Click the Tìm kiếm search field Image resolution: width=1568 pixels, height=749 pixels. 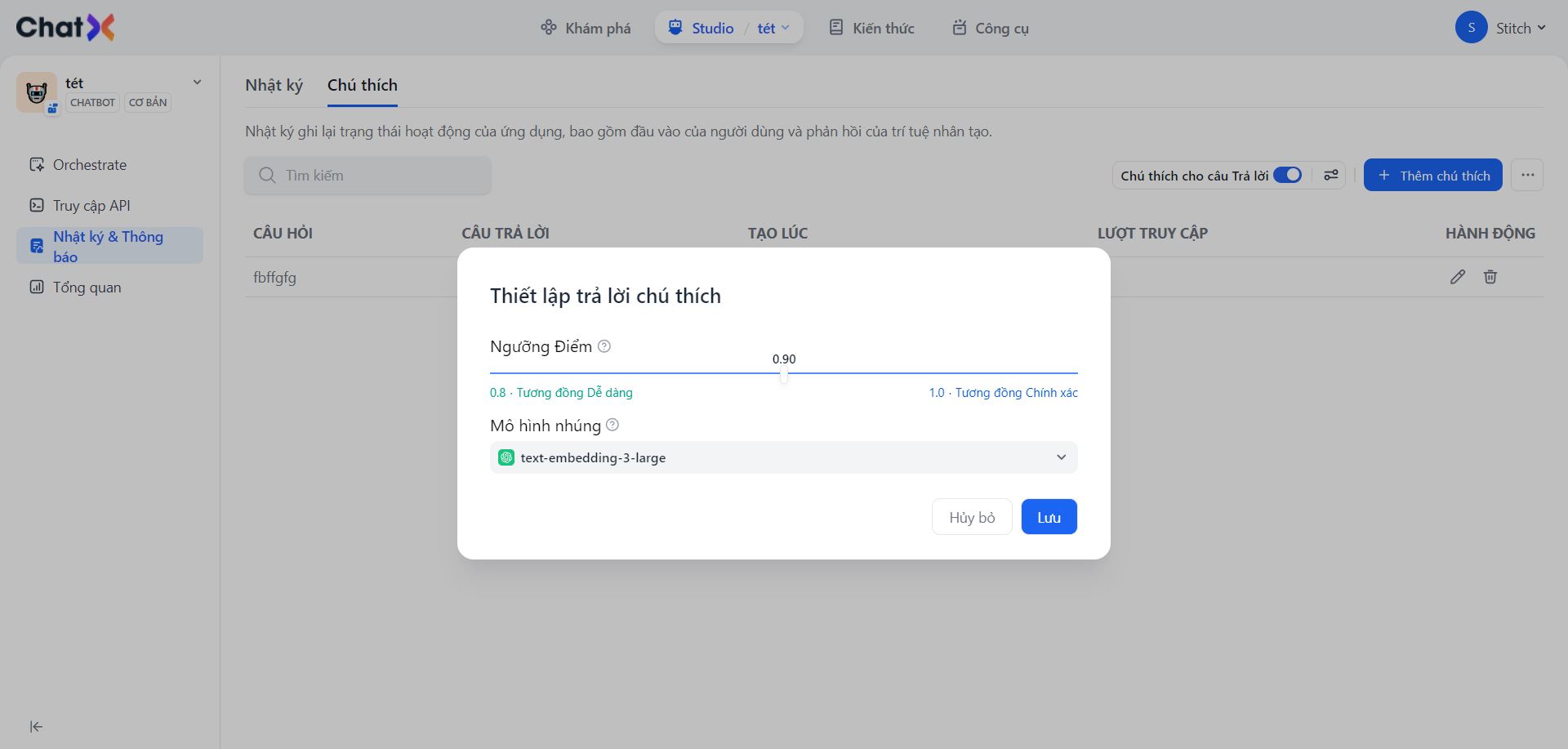coord(367,176)
